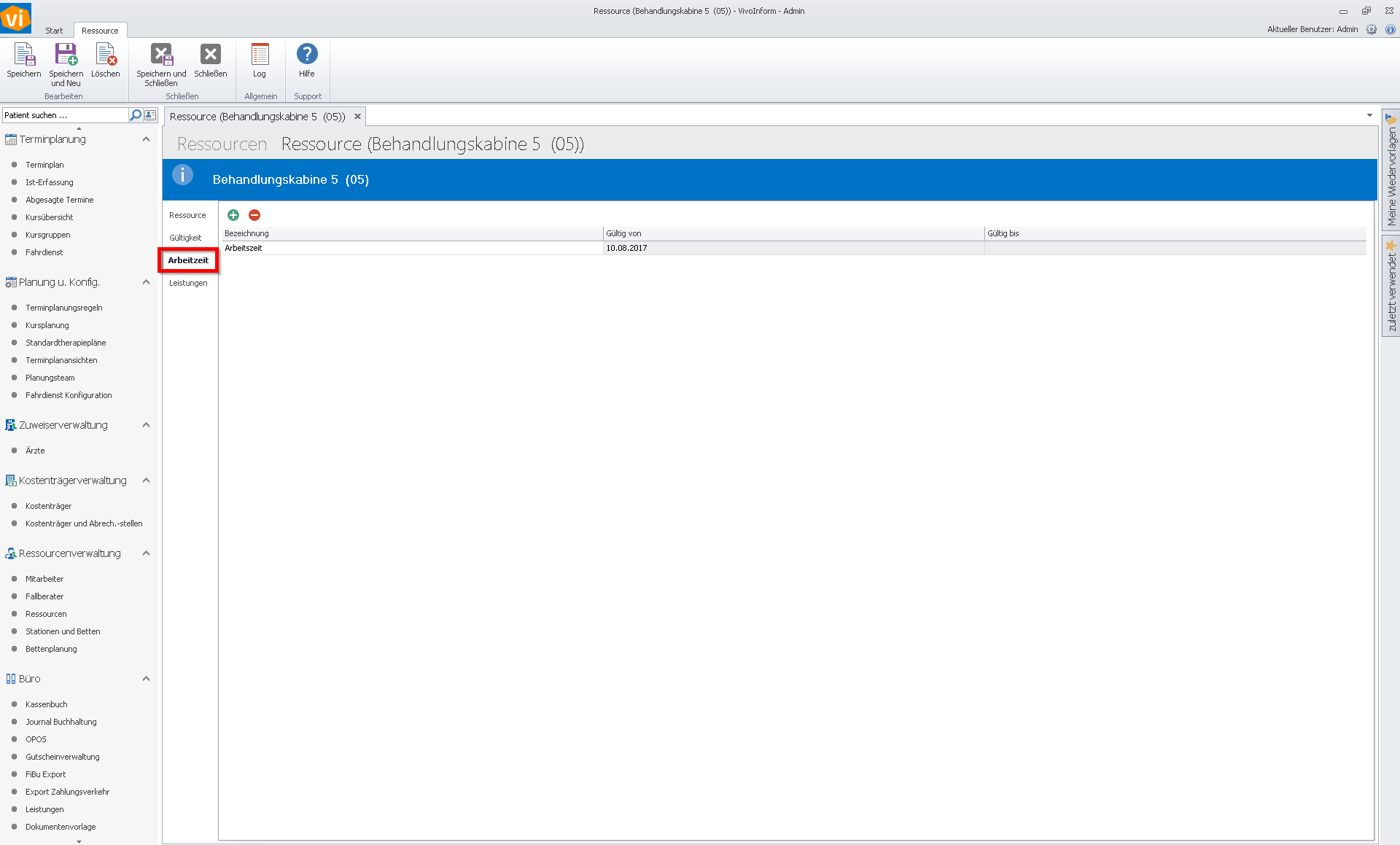The width and height of the screenshot is (1400, 845).
Task: Collapse the Terminplanung section
Action: (x=146, y=139)
